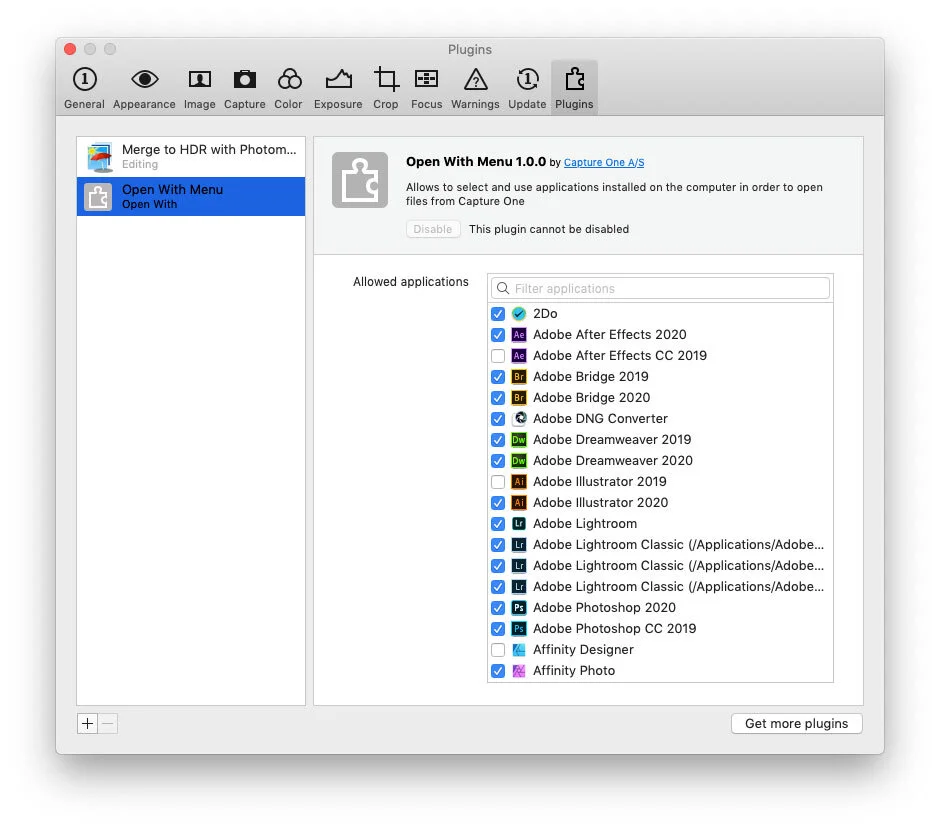Open the Update preferences icon
Image resolution: width=940 pixels, height=828 pixels.
click(528, 79)
